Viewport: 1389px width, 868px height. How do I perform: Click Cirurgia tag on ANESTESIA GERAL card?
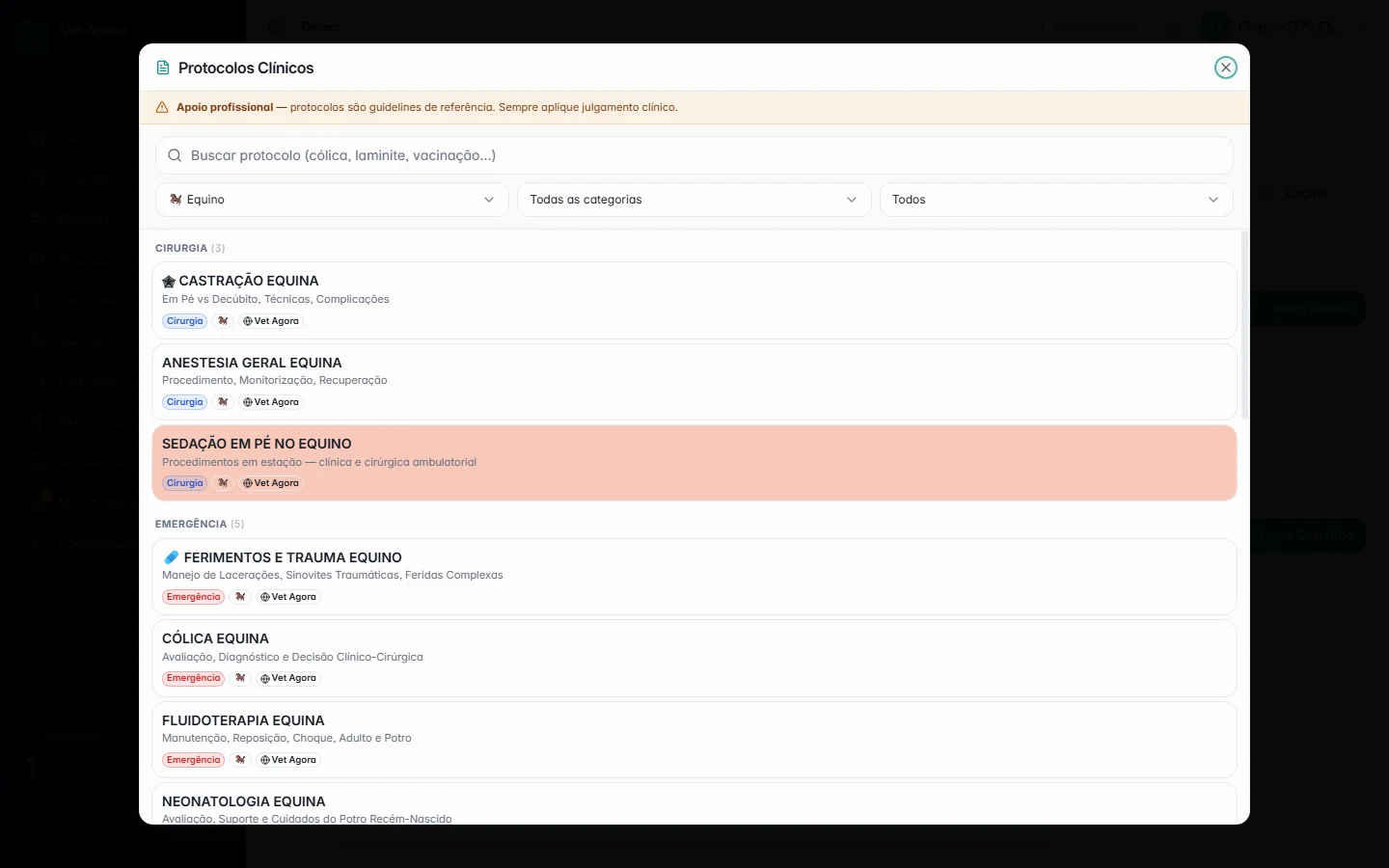[184, 402]
